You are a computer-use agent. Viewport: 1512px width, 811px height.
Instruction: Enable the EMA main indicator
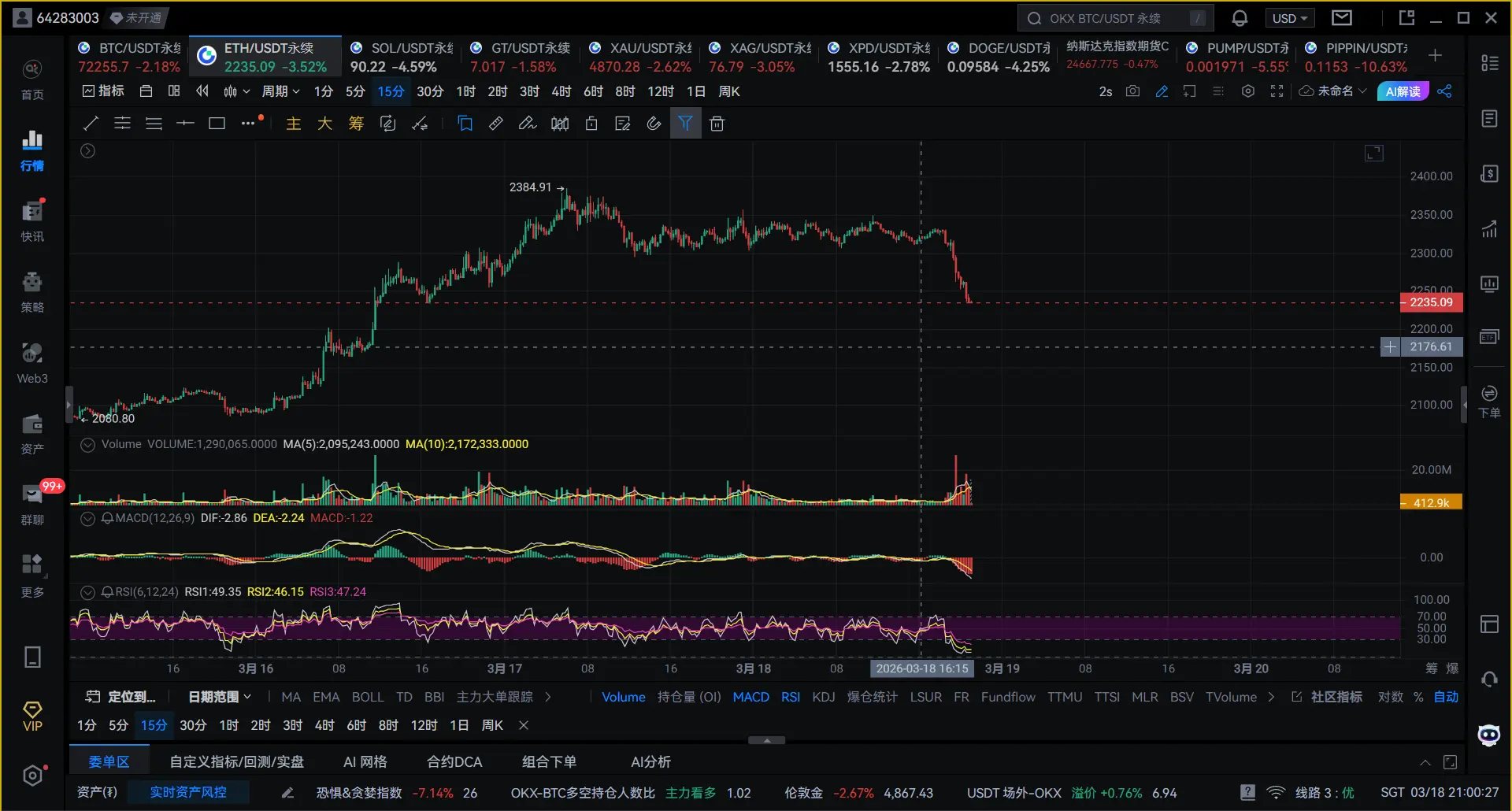click(326, 697)
